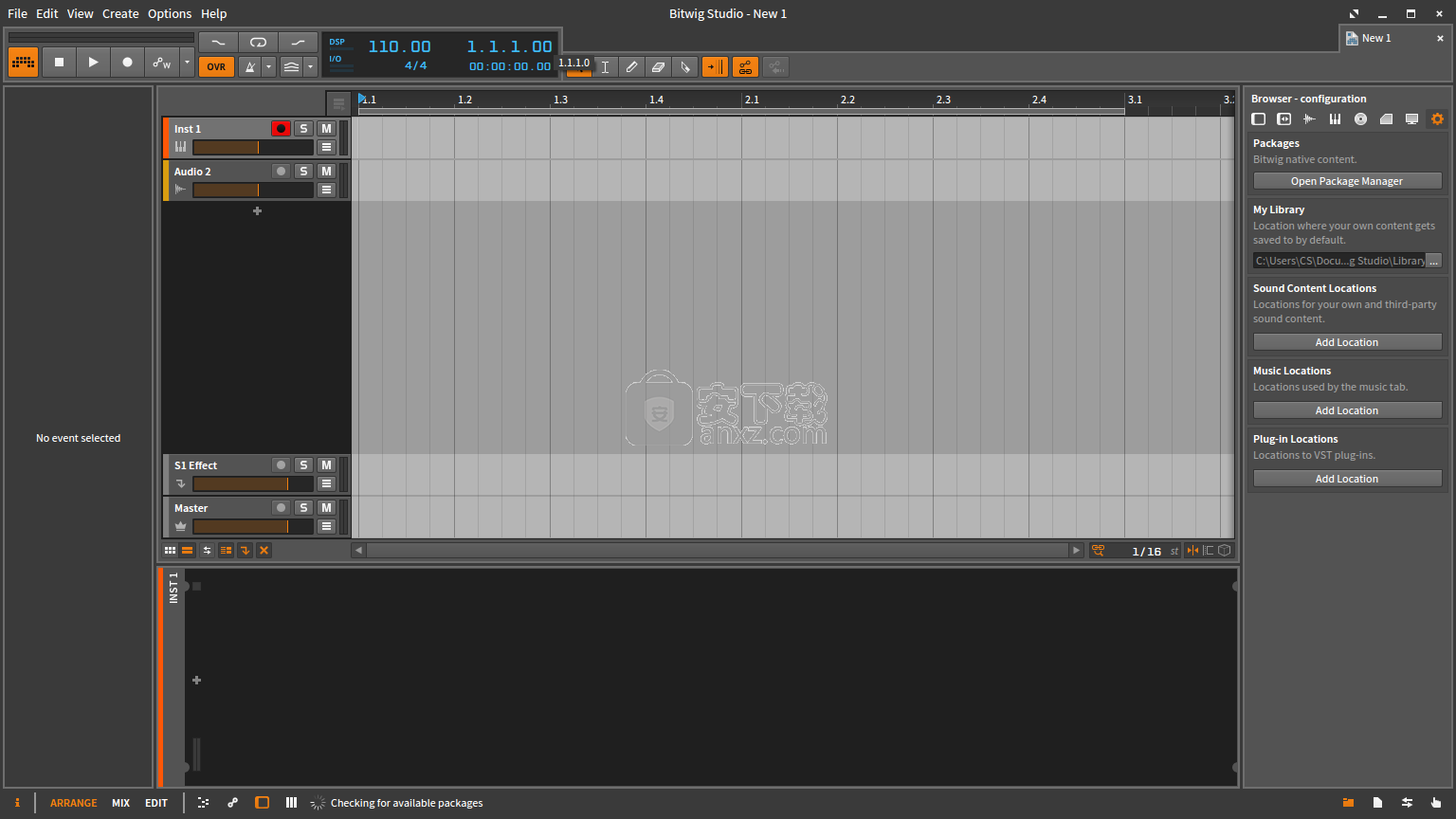Select the Knife tool
Viewport: 1456px width, 819px height.
pyautogui.click(x=684, y=67)
